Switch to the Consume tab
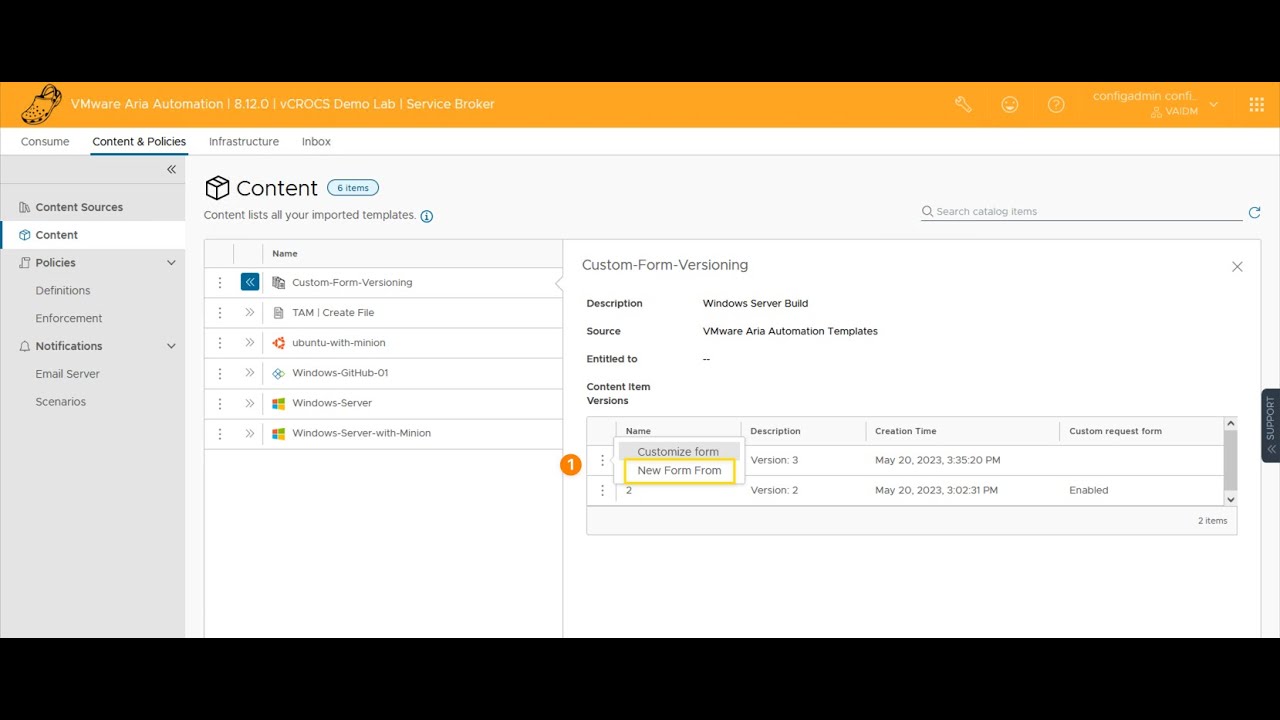The width and height of the screenshot is (1280, 720). [45, 142]
